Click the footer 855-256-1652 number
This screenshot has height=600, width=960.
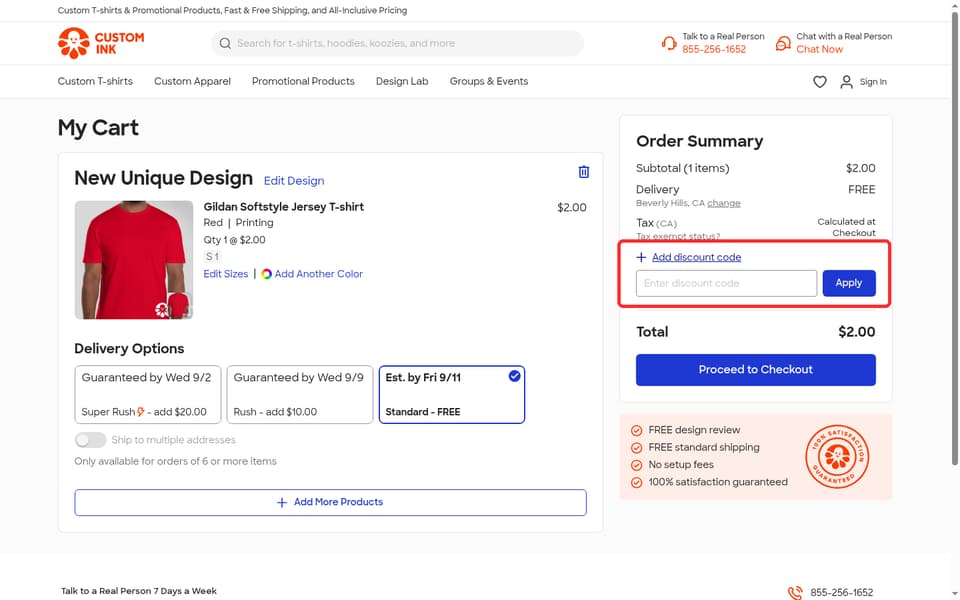[x=841, y=592]
